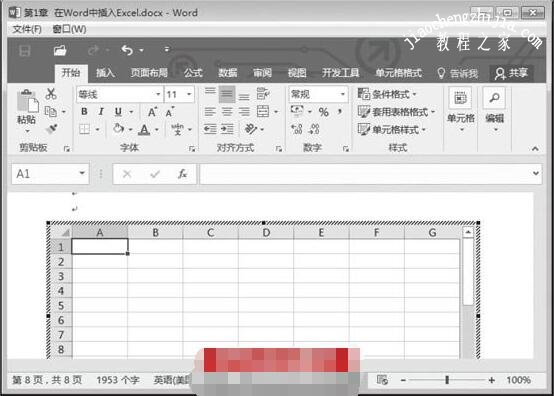Open the 单元格 cells dropdown
This screenshot has height=396, width=554.
click(461, 110)
